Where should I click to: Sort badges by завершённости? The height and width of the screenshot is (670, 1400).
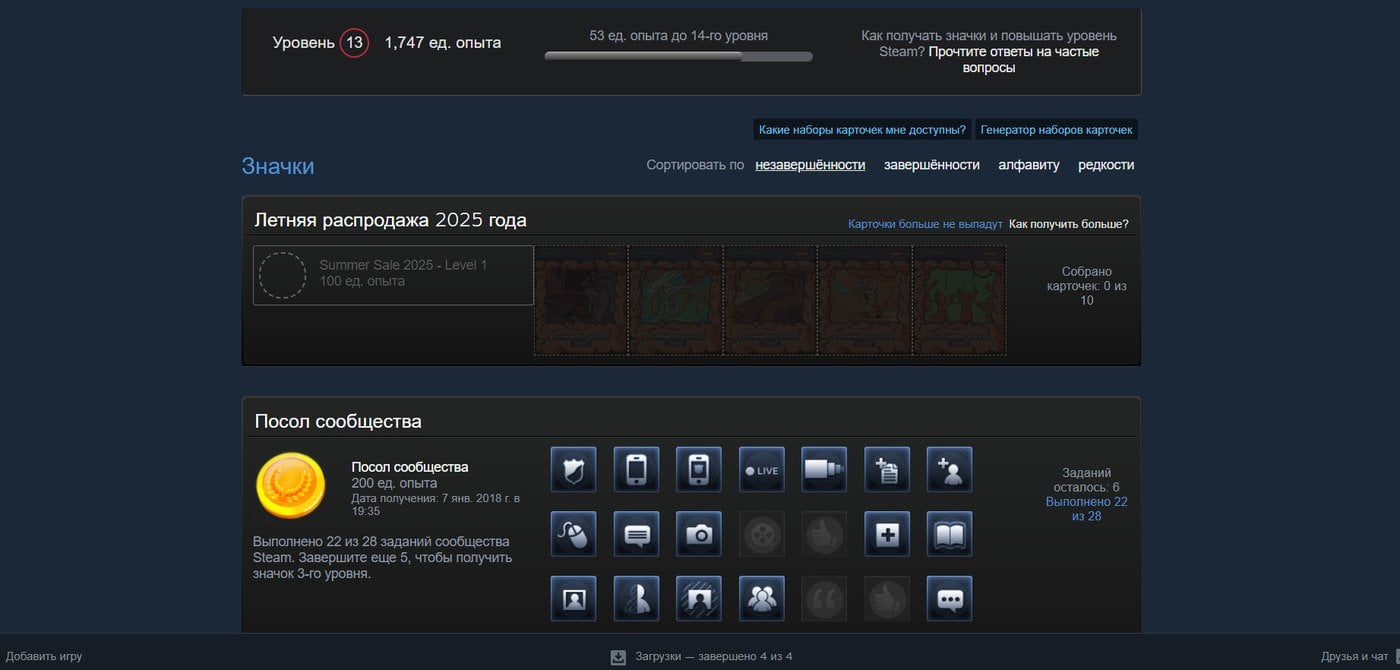pos(932,165)
